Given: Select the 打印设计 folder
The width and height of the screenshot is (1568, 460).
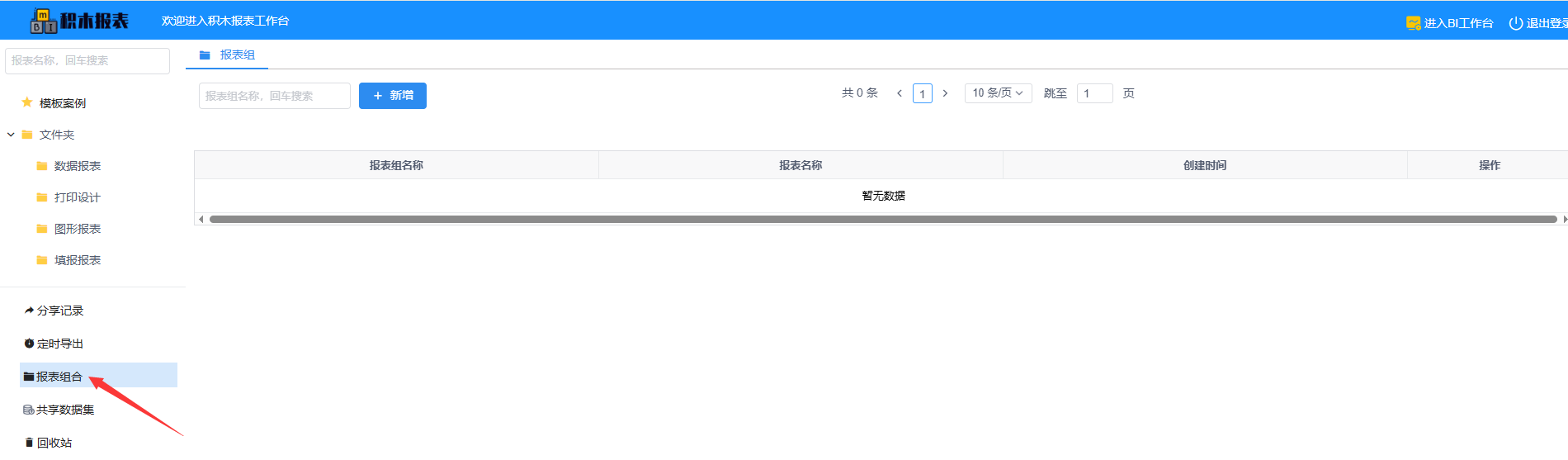Looking at the screenshot, I should (78, 197).
